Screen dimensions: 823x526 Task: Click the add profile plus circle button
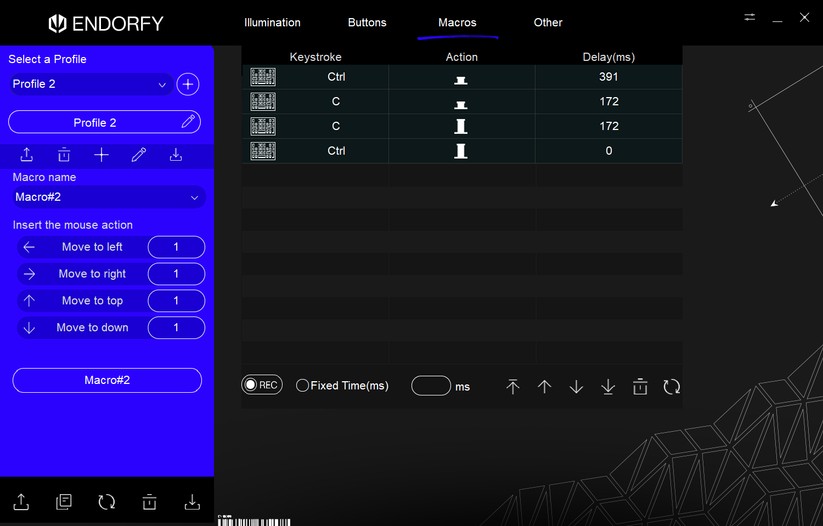188,85
